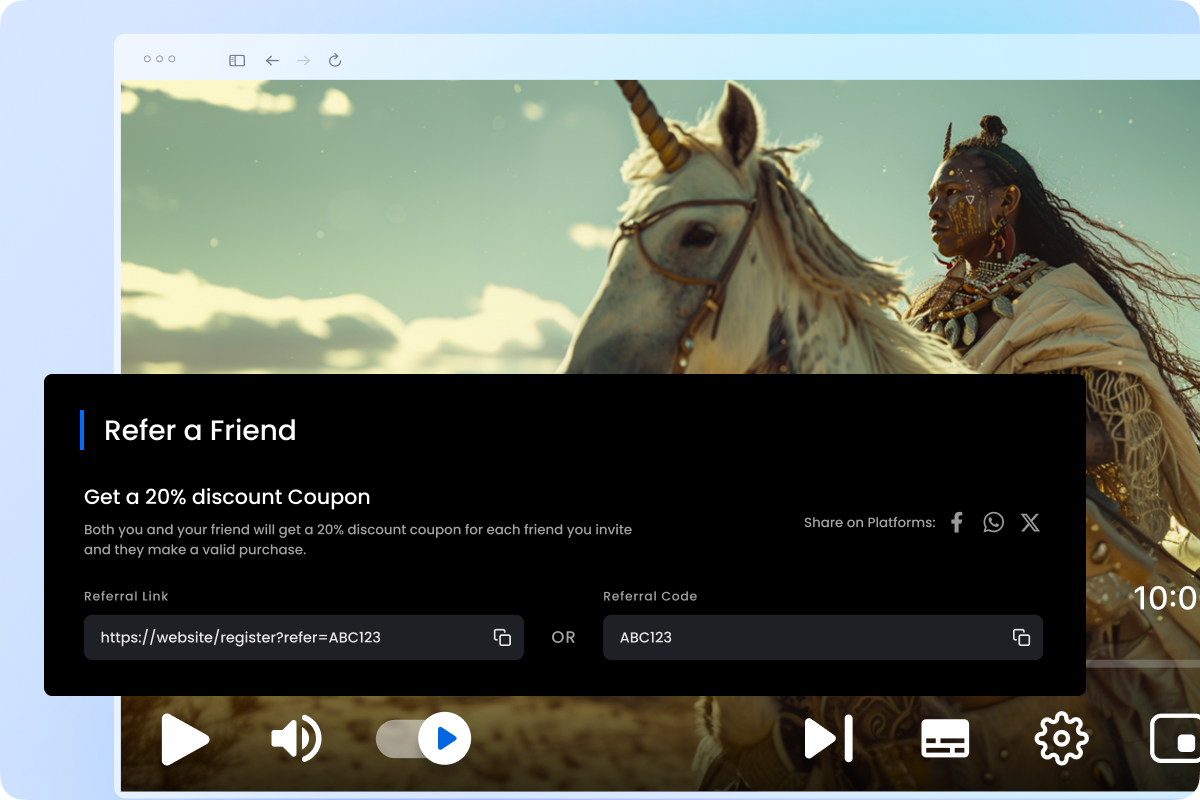The image size is (1200, 800).
Task: Toggle the browser sidebar panel
Action: point(237,60)
